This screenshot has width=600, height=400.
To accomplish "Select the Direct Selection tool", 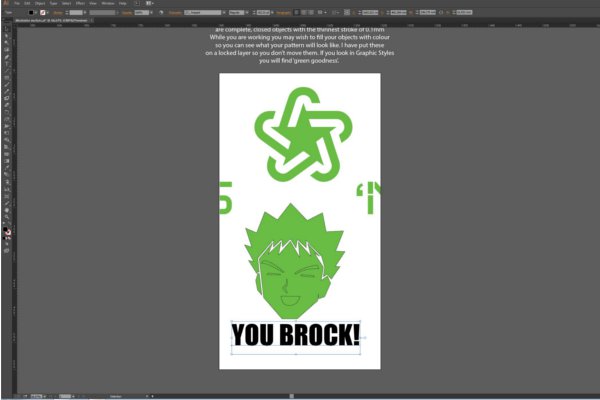I will [7, 36].
